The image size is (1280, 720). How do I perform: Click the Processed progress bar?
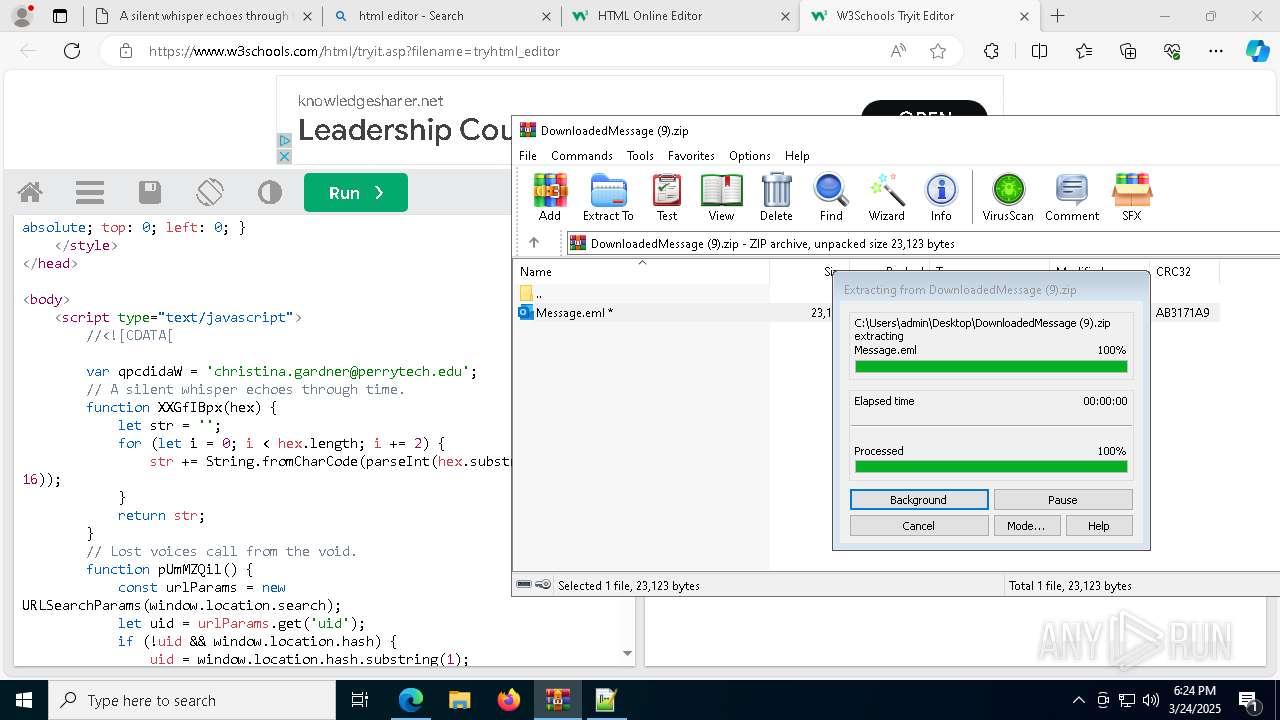991,467
